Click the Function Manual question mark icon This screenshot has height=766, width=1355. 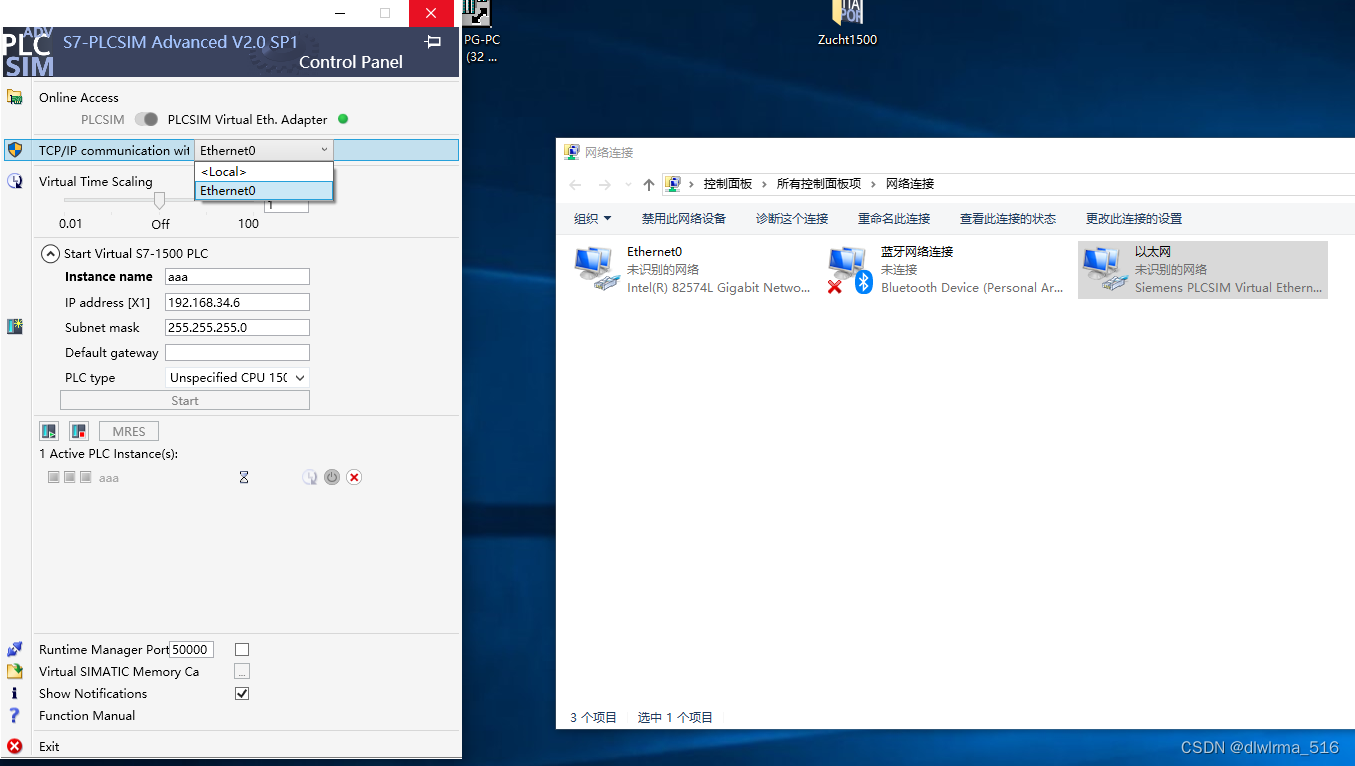click(14, 715)
